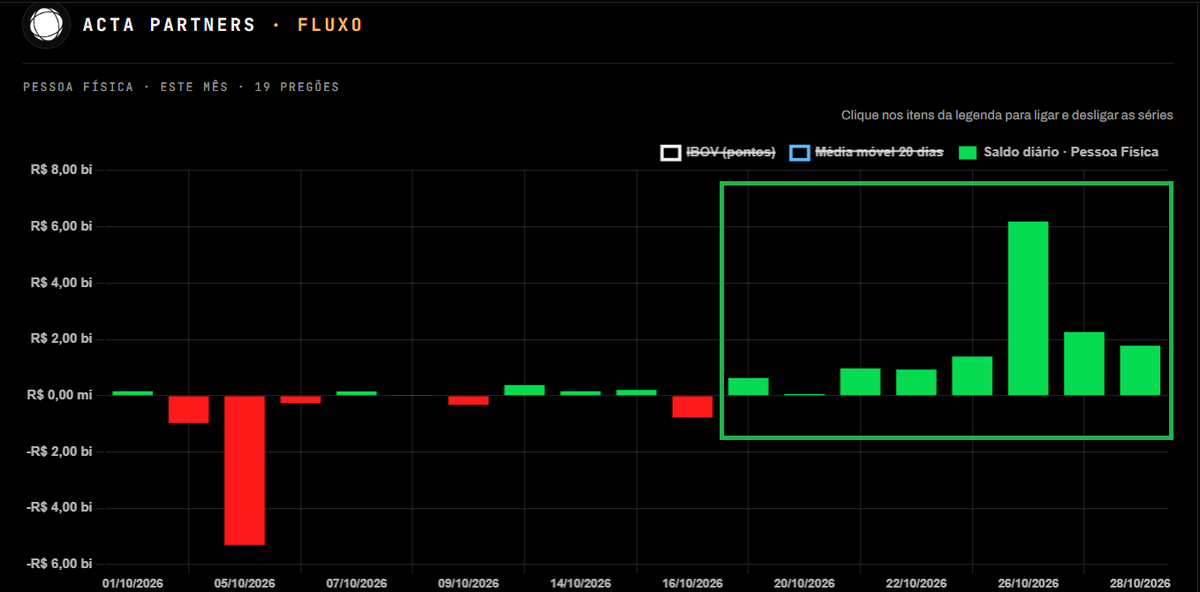Click the '-R$ 4,00 bi' axis label

[x=58, y=507]
